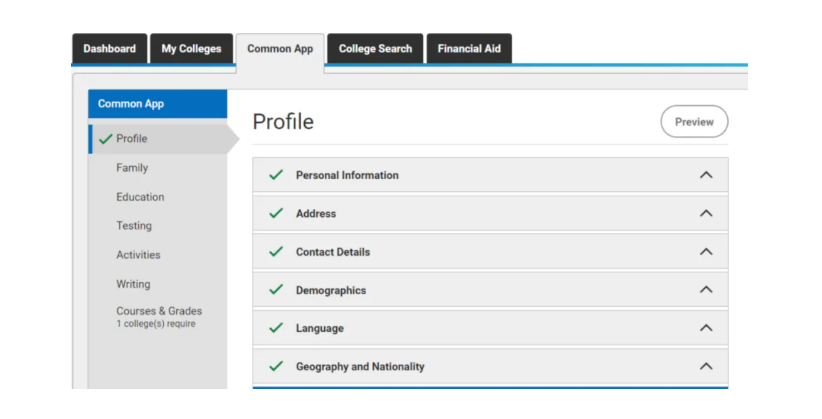Click the Address section heading
Image resolution: width=822 pixels, height=419 pixels.
316,213
